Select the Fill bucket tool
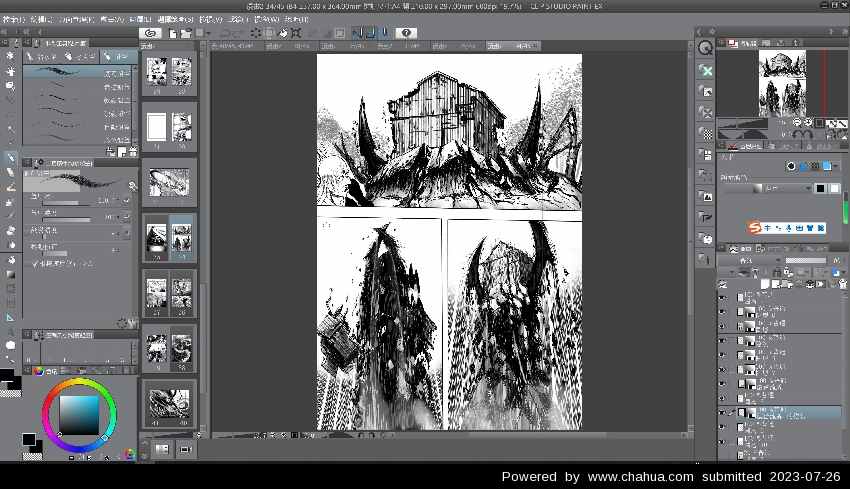Viewport: 850px width, 489px height. 10,260
